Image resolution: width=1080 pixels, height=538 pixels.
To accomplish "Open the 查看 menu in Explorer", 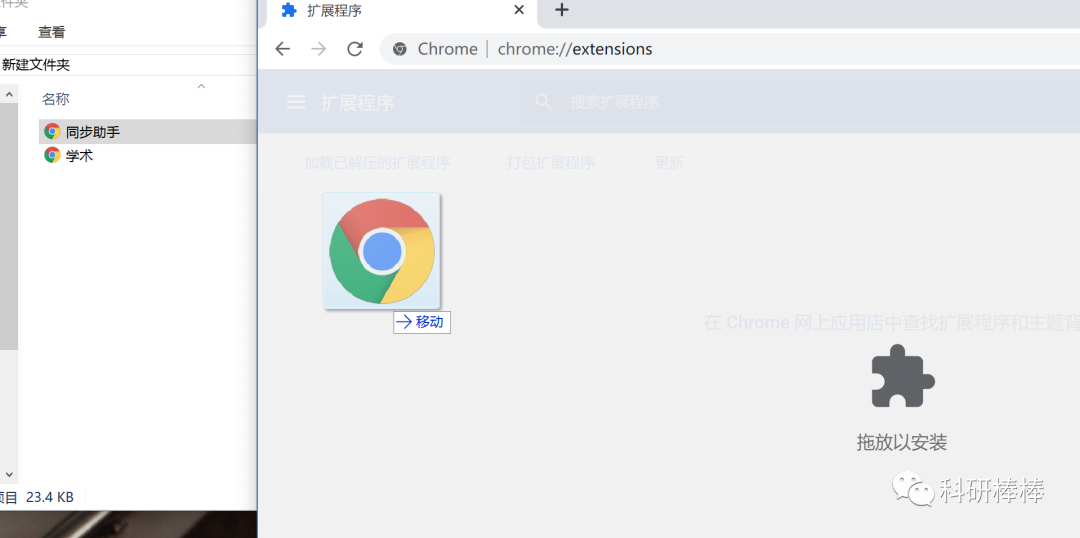I will coord(52,32).
